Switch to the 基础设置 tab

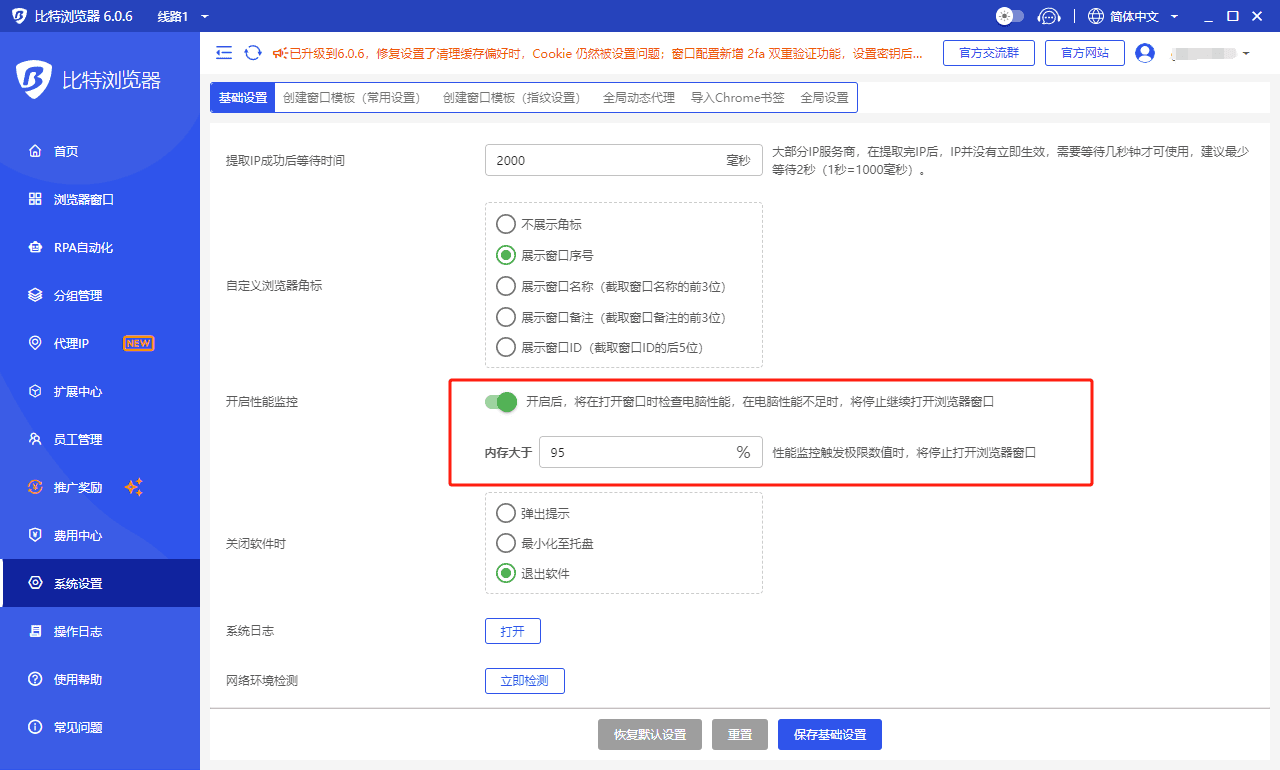(x=243, y=98)
